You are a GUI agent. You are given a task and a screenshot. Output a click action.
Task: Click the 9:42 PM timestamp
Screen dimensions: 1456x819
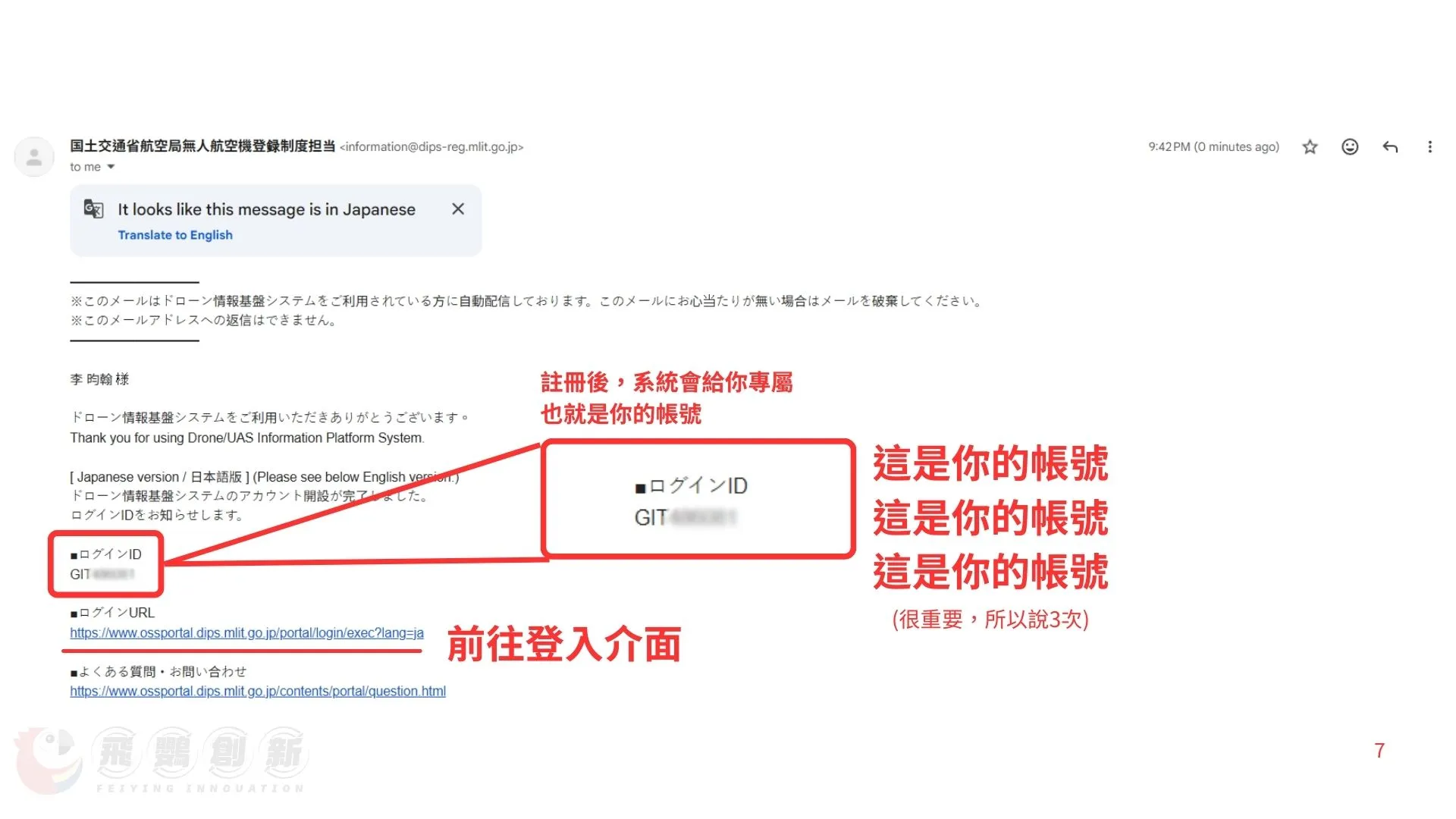pos(1213,147)
